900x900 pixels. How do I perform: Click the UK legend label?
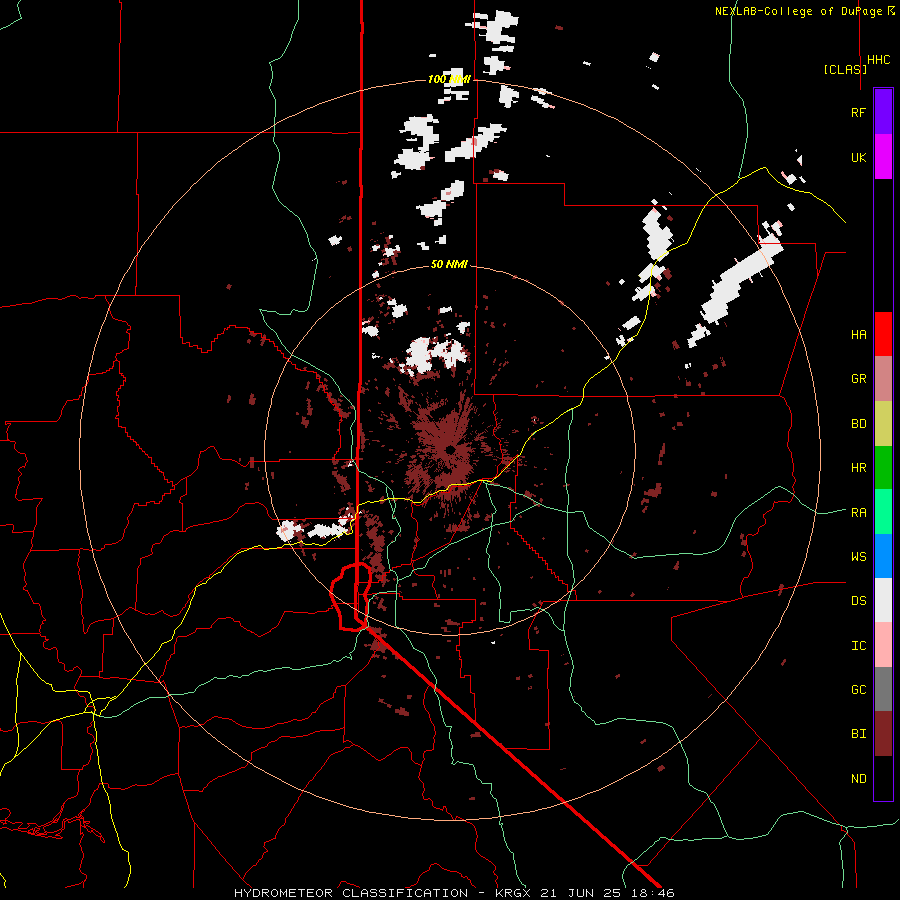click(858, 157)
